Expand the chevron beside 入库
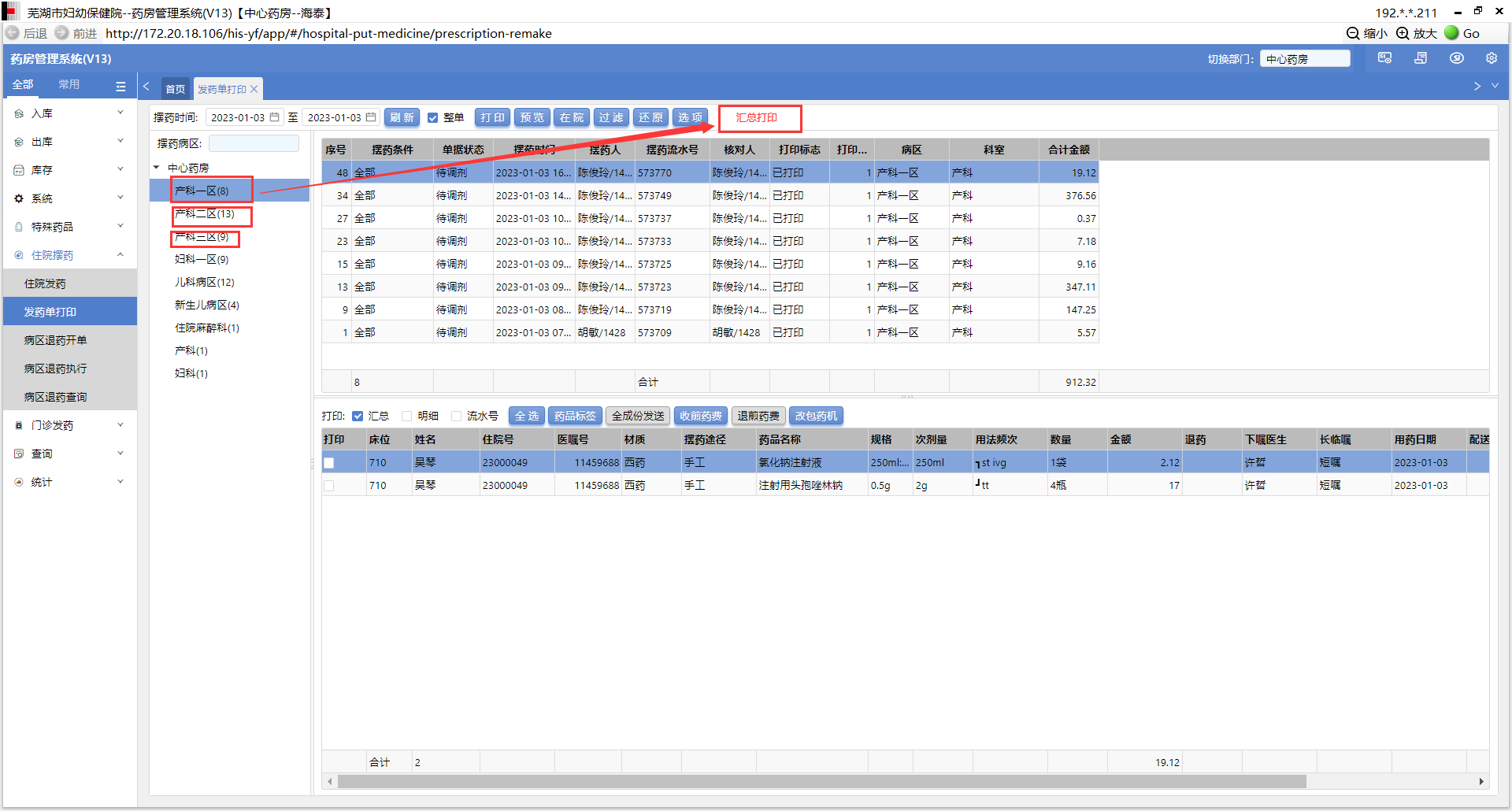This screenshot has width=1512, height=811. [120, 113]
